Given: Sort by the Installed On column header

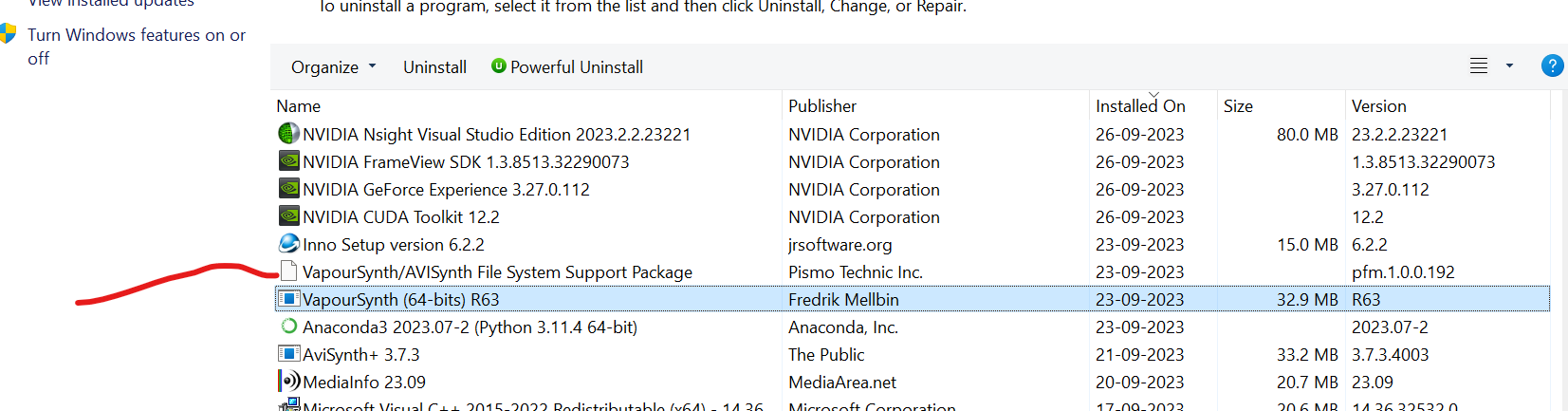Looking at the screenshot, I should click(1140, 106).
